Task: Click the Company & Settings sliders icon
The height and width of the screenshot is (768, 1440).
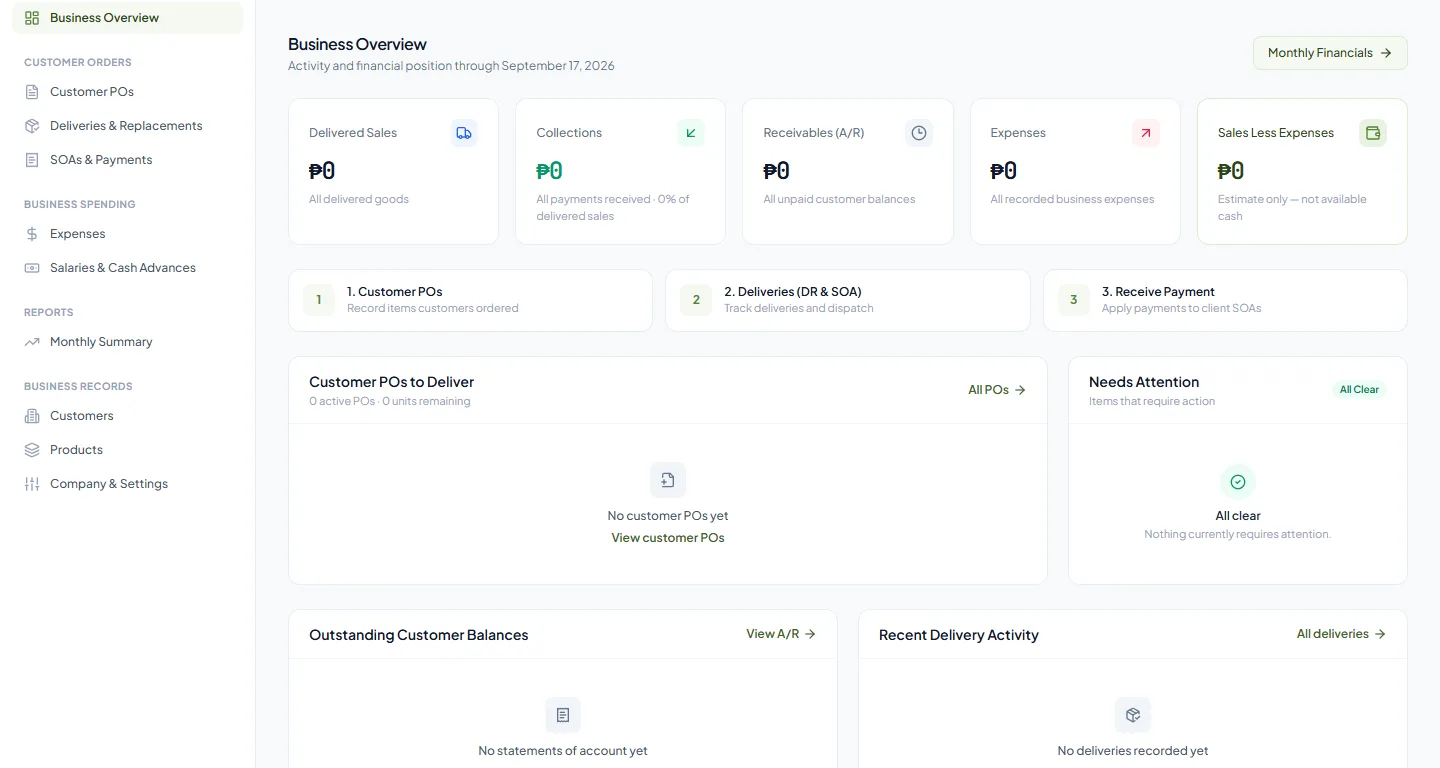Action: (32, 484)
